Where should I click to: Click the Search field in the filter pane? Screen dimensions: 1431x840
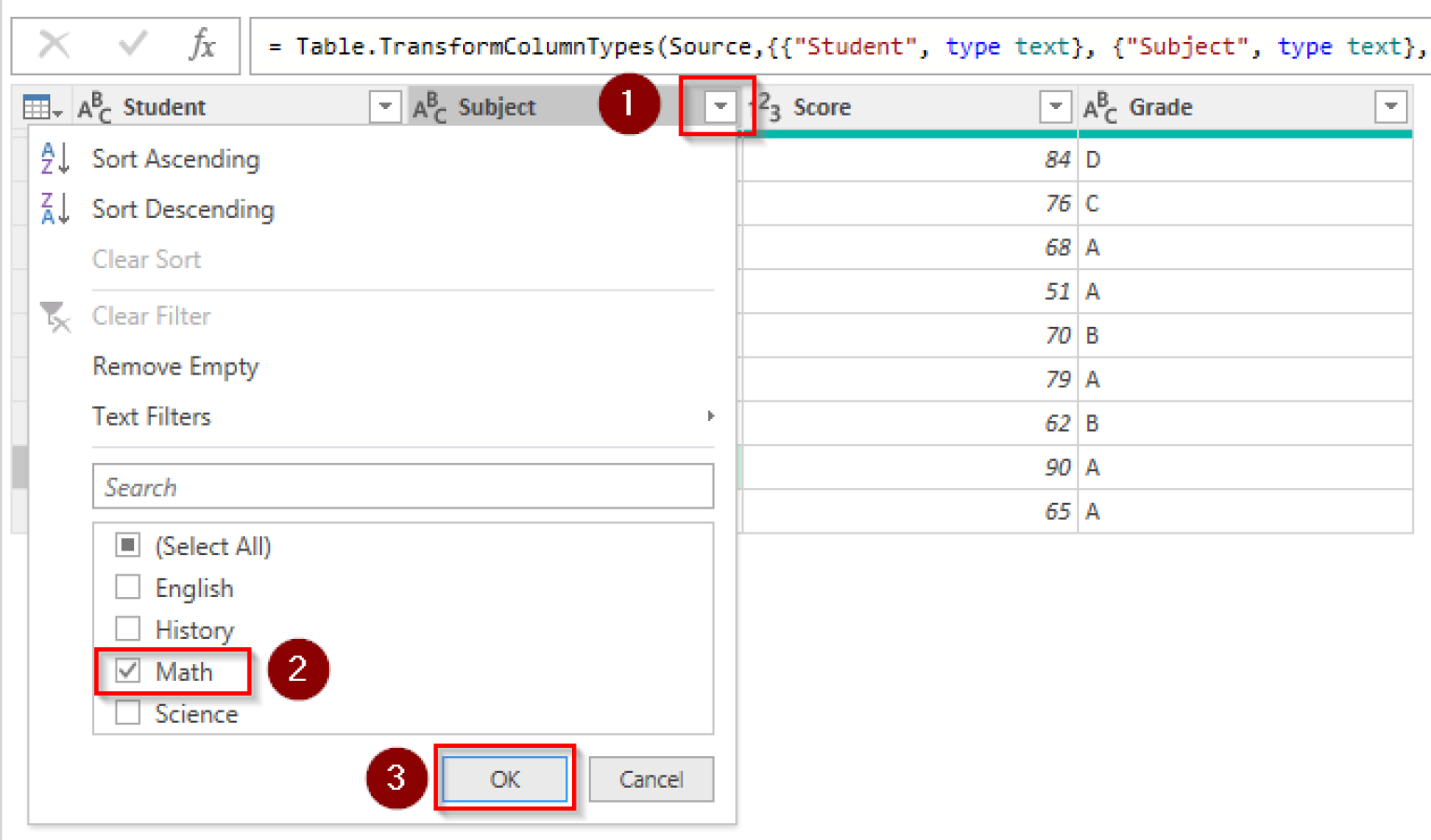click(x=402, y=486)
